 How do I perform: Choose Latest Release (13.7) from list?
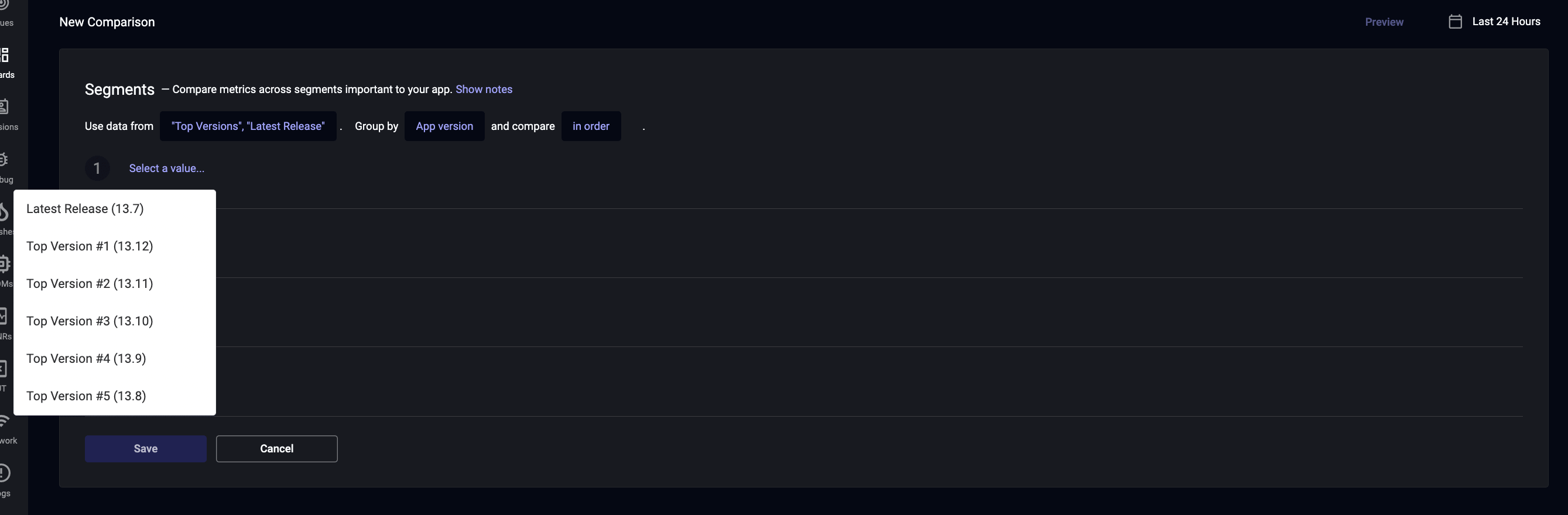[114, 209]
